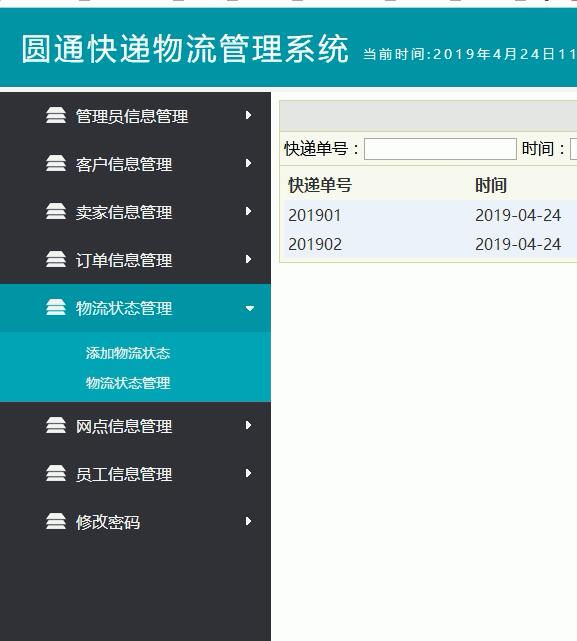The image size is (577, 641).
Task: Select tracking number 201902 cell
Action: 315,244
